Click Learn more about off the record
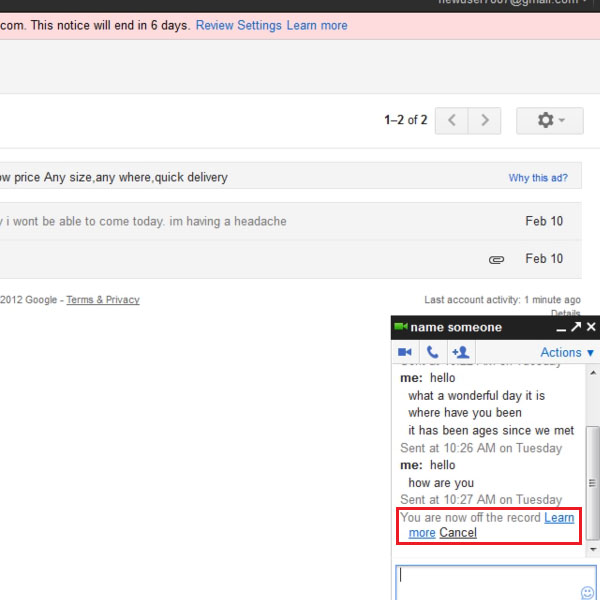600x600 pixels. point(559,518)
